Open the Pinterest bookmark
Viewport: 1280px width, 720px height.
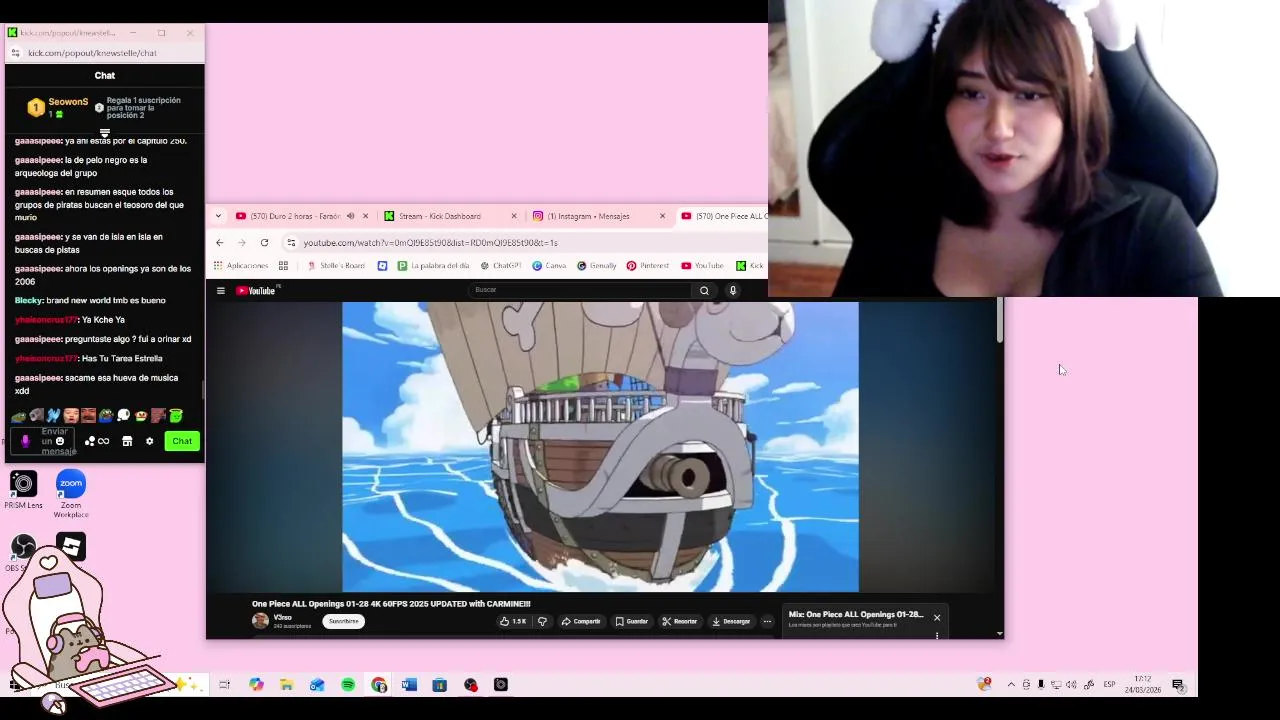(x=648, y=266)
